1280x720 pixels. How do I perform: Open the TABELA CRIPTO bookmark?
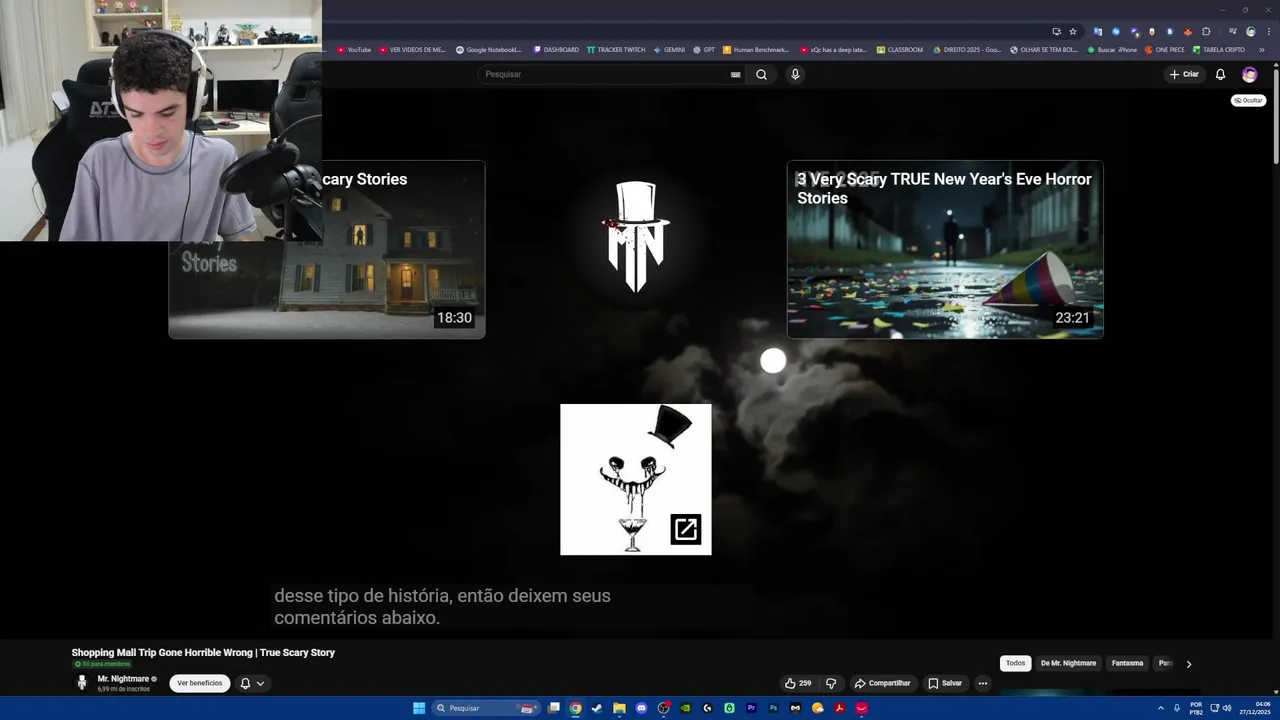click(1219, 49)
